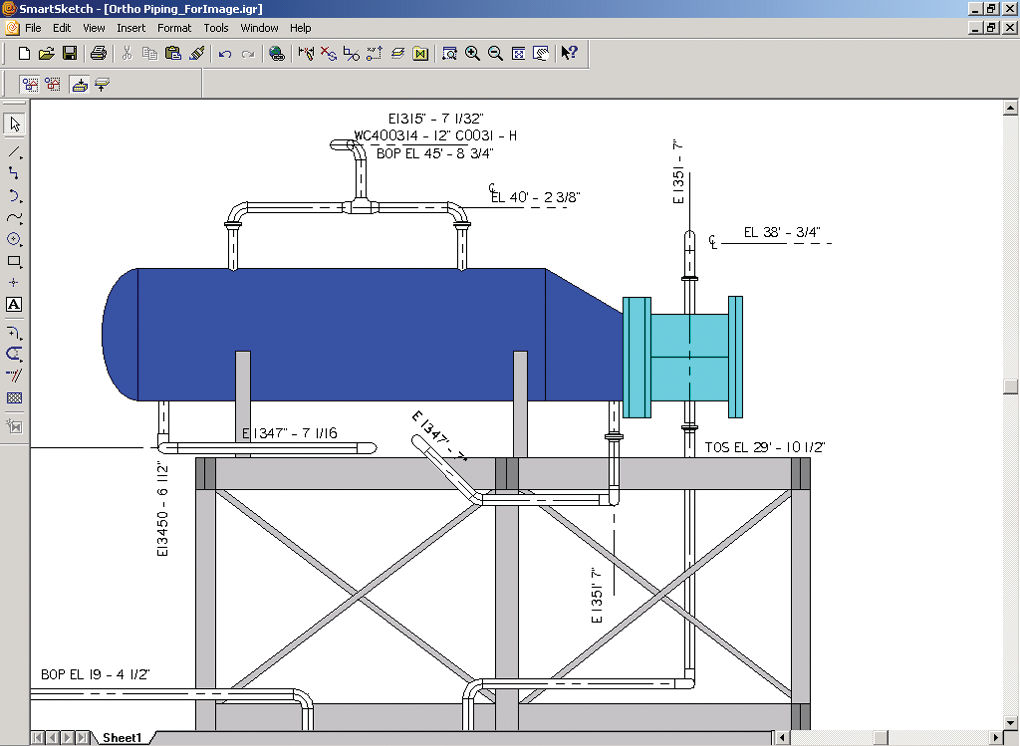Screen dimensions: 1020x746
Task: Choose the Line drawing tool
Action: click(x=14, y=152)
